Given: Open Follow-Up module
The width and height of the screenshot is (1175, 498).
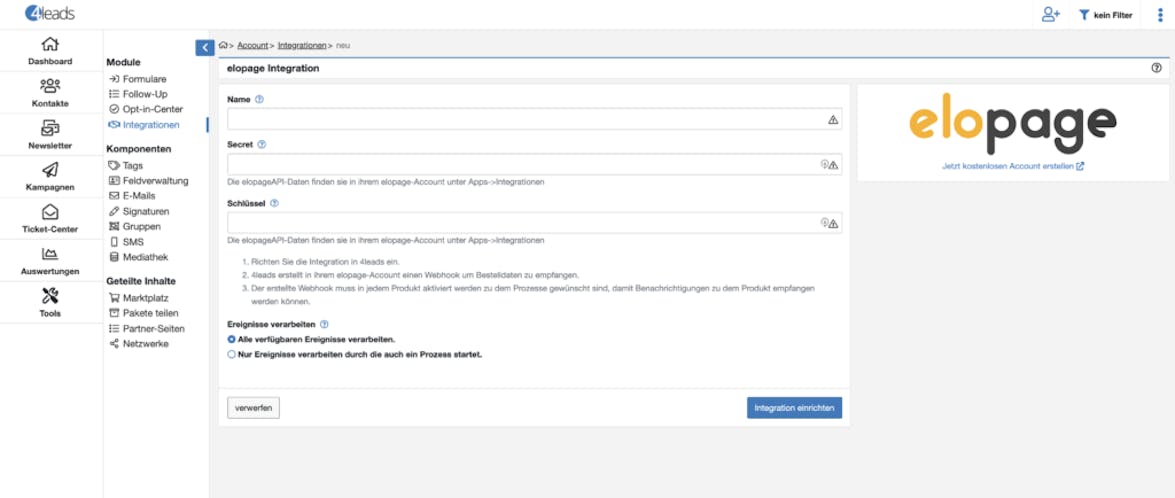Looking at the screenshot, I should [138, 94].
